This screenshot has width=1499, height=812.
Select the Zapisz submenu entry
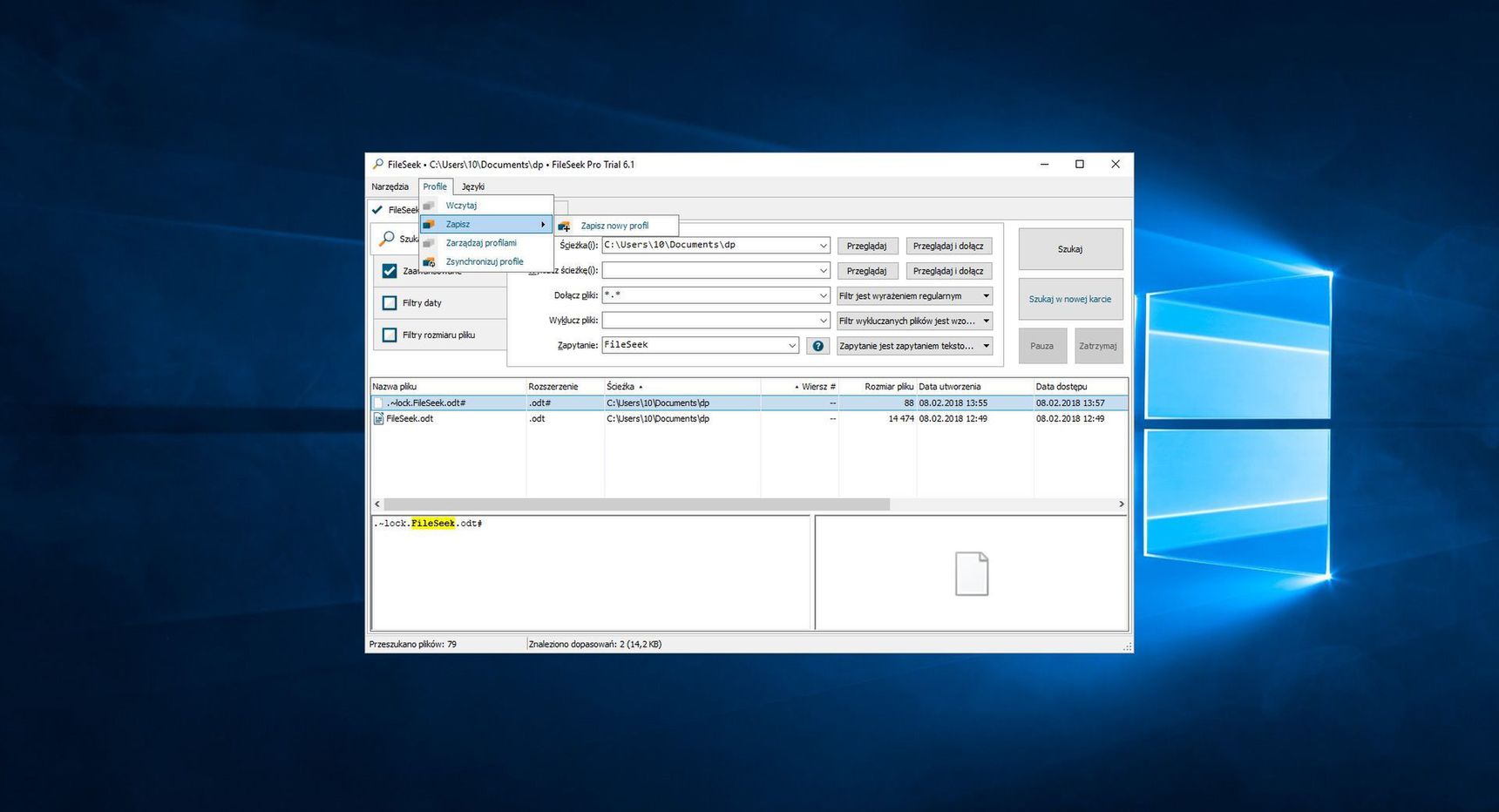[x=486, y=224]
